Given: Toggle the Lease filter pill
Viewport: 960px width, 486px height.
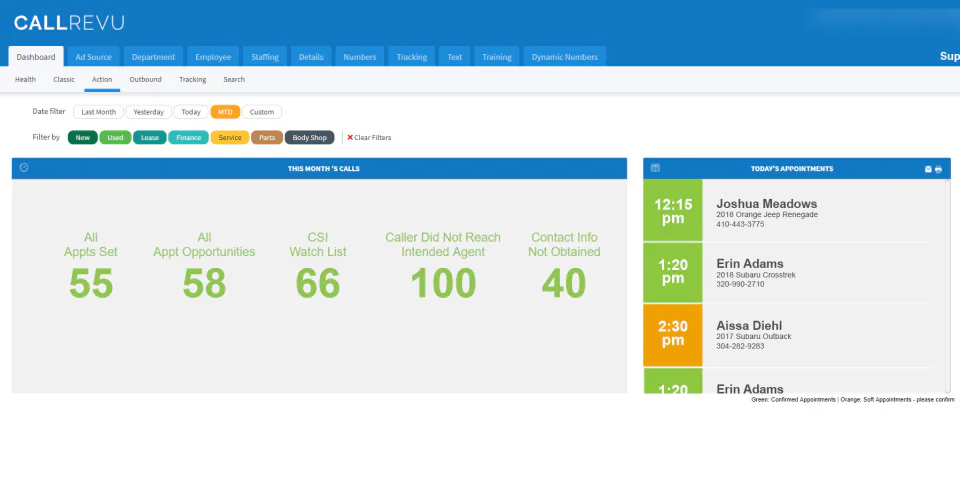Looking at the screenshot, I should click(150, 138).
